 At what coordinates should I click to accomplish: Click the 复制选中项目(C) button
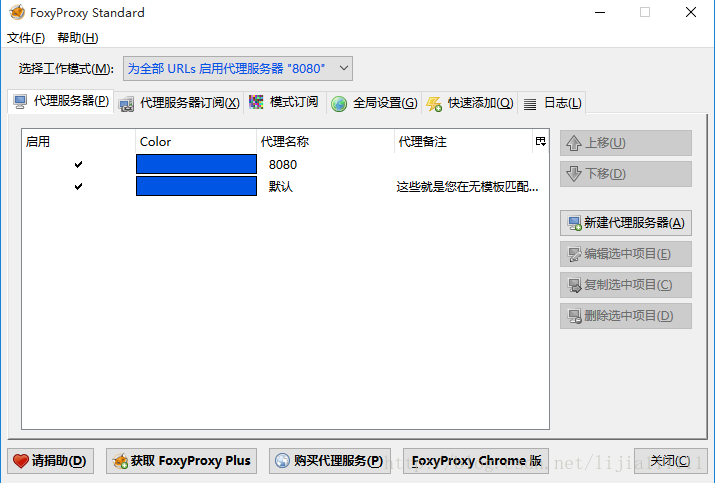[626, 285]
